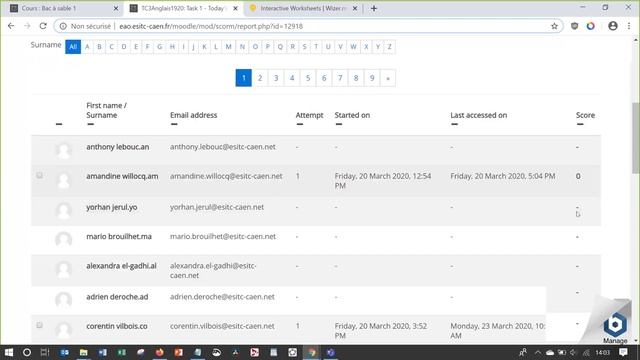Open attempt 1 of amandine willocq
The image size is (640, 360).
coord(298,176)
